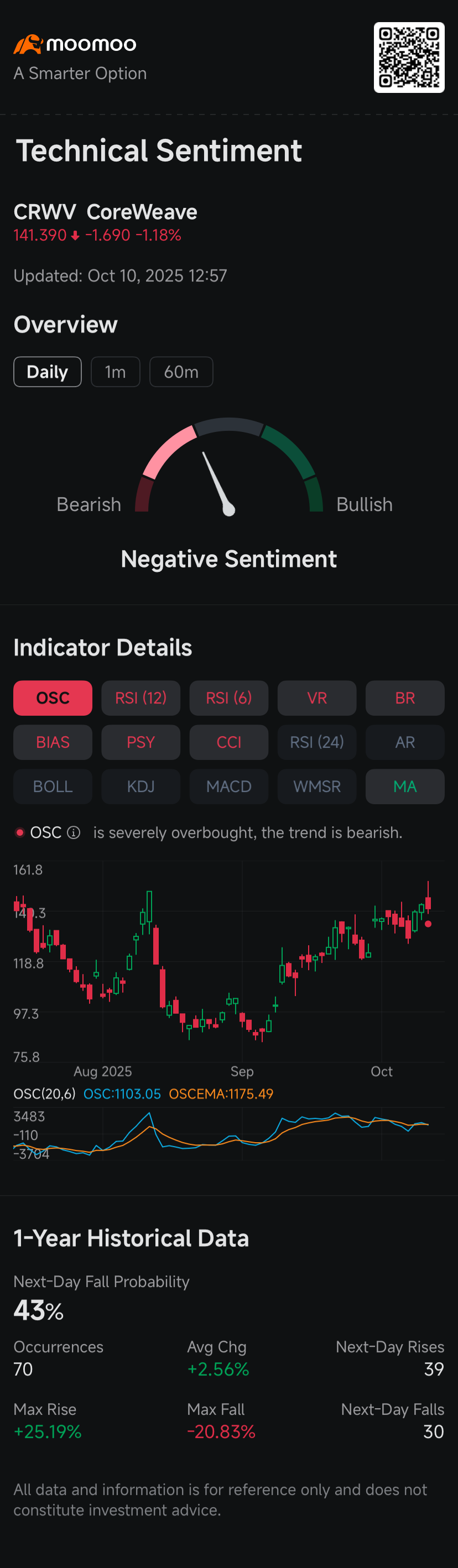The height and width of the screenshot is (1568, 458).
Task: Open the KDJ indicator
Action: tap(140, 786)
